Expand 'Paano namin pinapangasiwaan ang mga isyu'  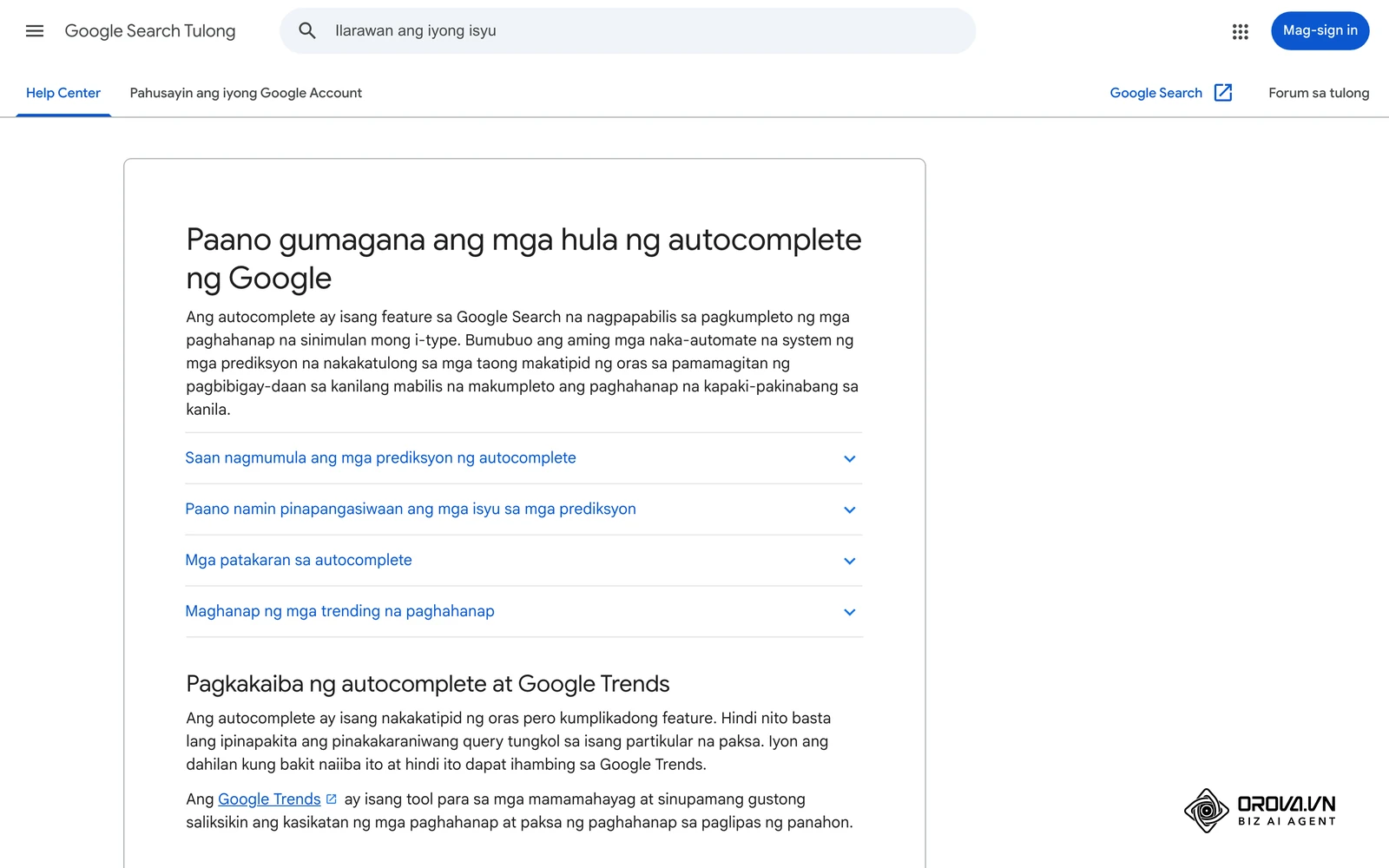(x=523, y=510)
